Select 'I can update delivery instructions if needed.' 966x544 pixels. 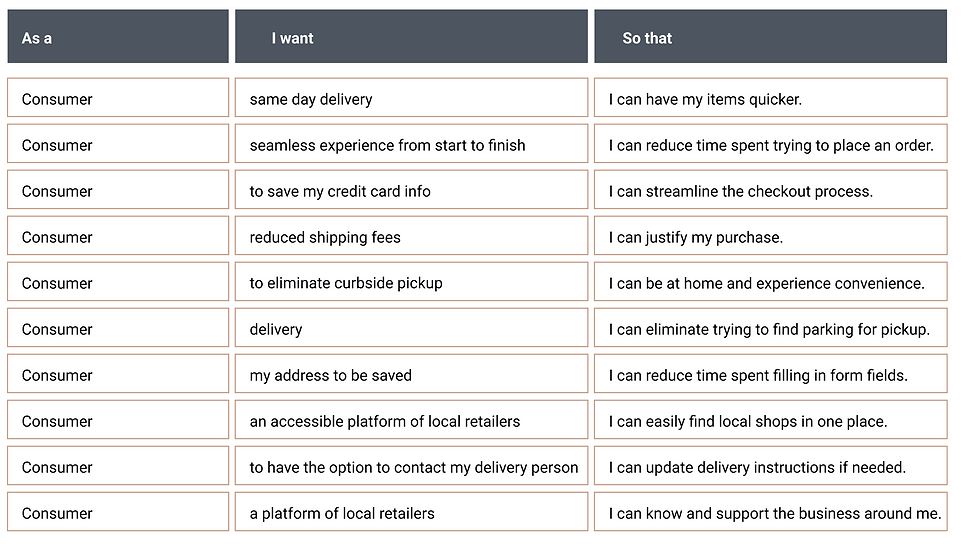coord(770,466)
